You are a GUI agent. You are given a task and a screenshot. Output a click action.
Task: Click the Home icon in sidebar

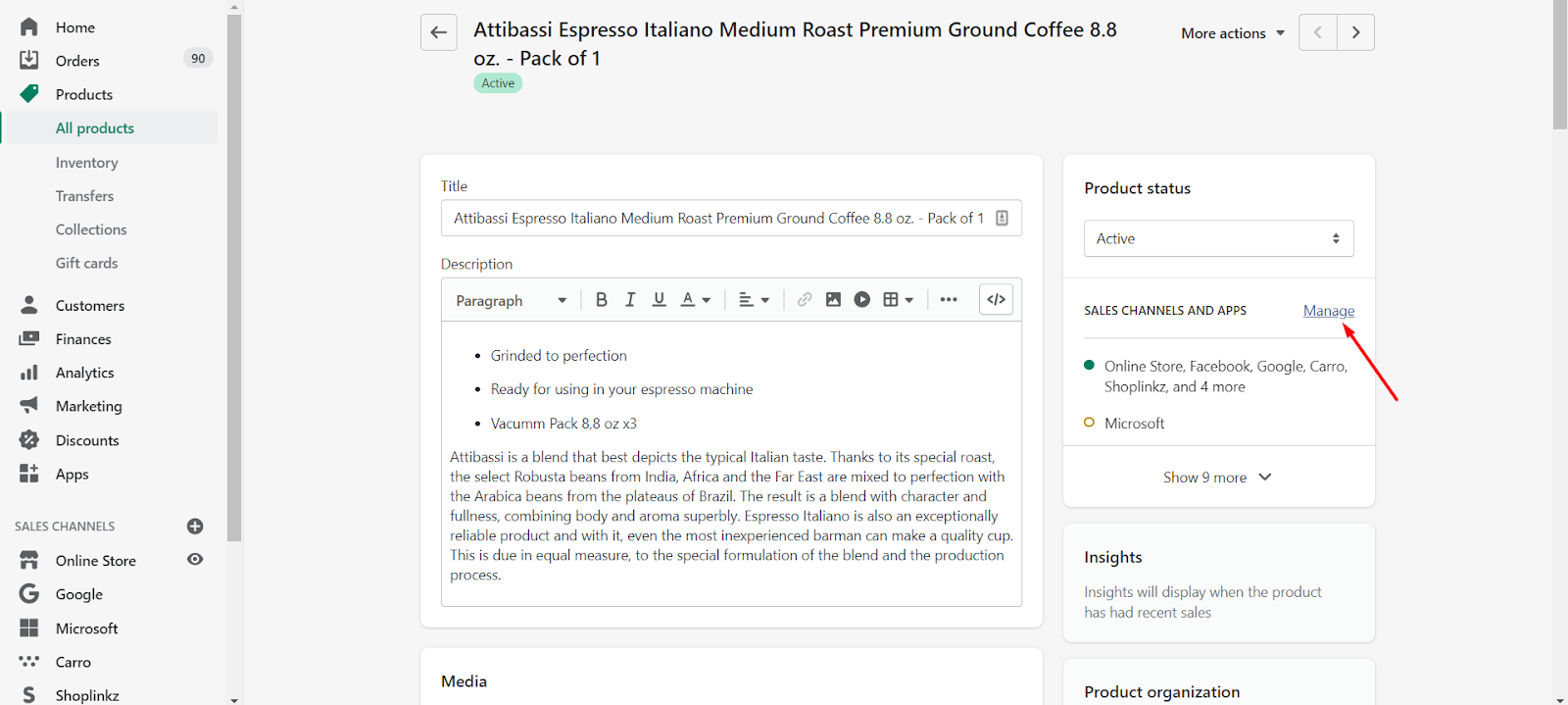[29, 27]
